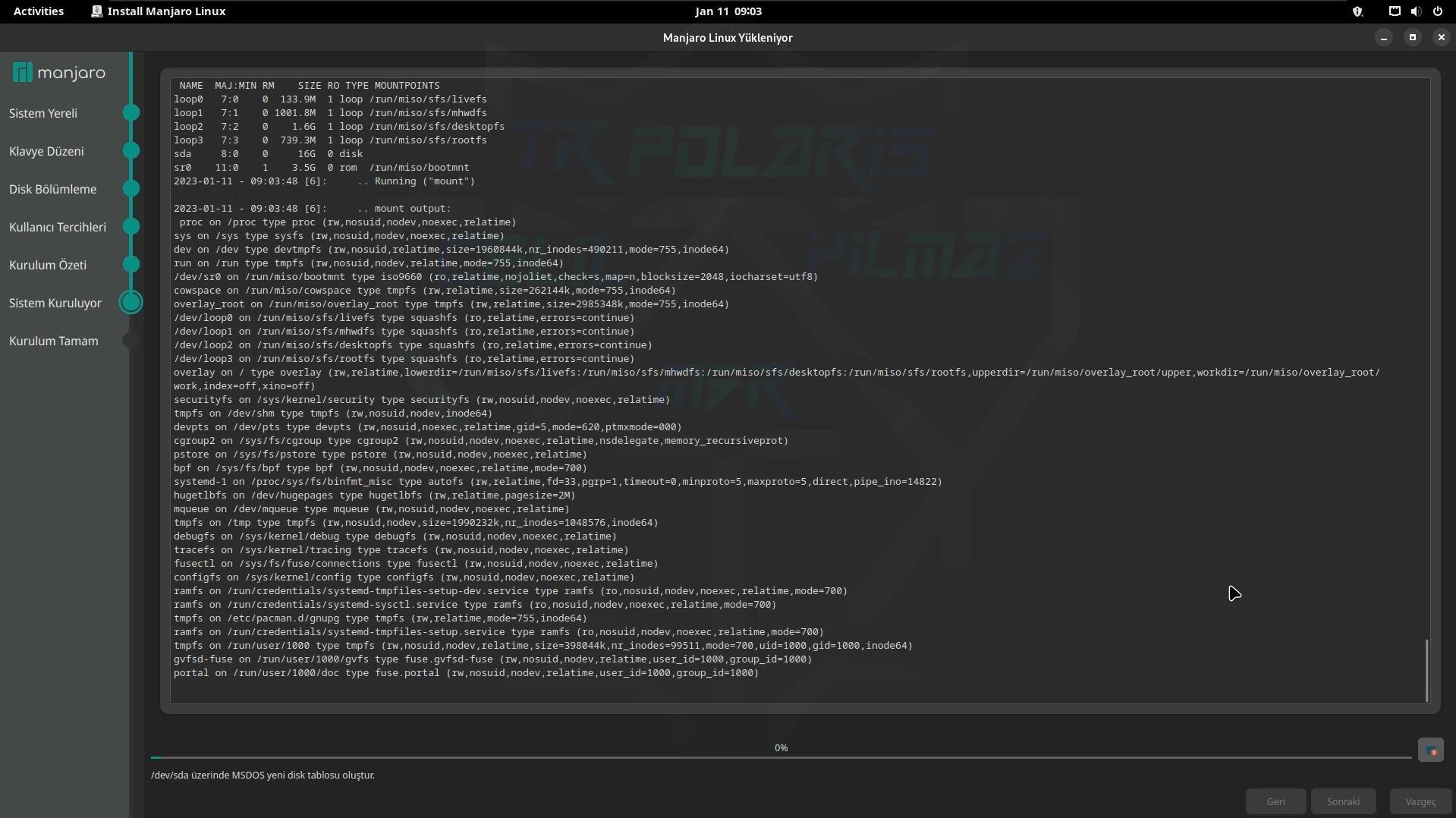Click the volume speaker icon
The width and height of the screenshot is (1456, 818).
point(1416,11)
